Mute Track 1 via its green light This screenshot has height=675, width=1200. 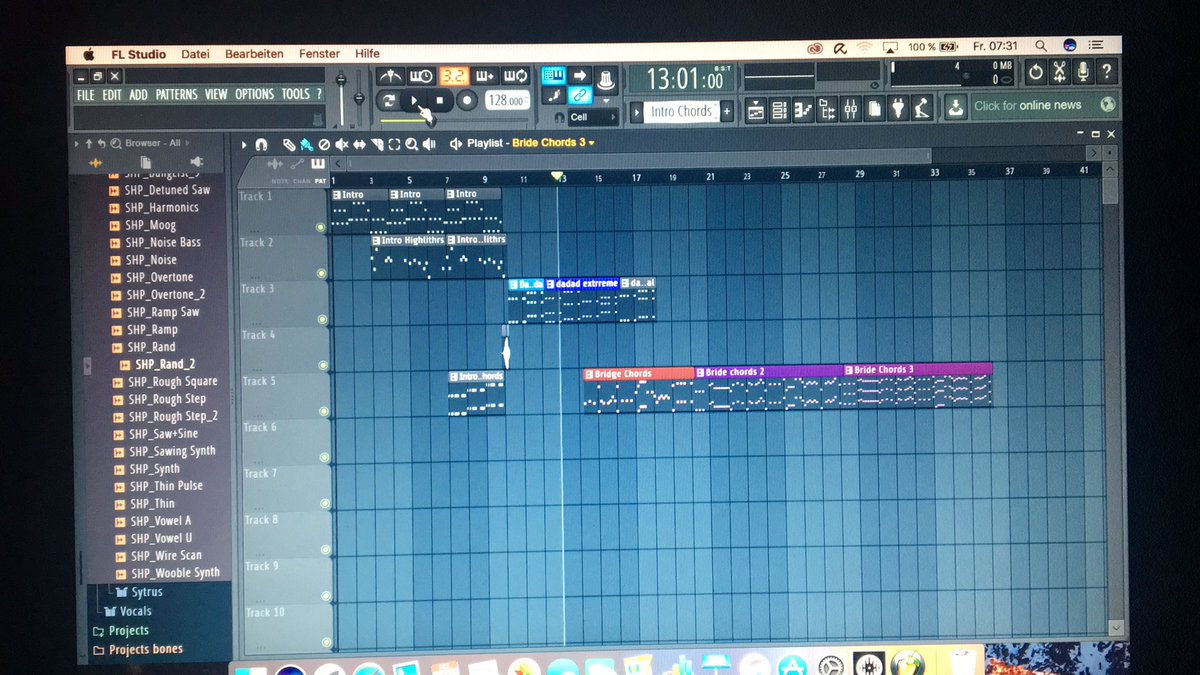[320, 227]
